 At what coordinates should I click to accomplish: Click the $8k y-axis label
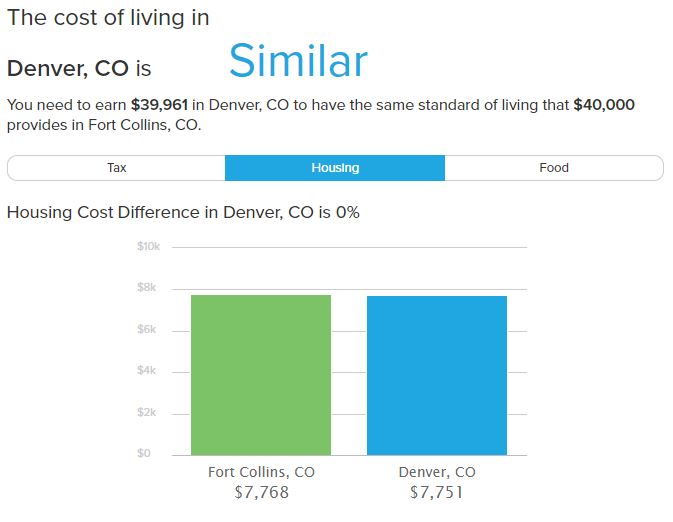[x=146, y=288]
